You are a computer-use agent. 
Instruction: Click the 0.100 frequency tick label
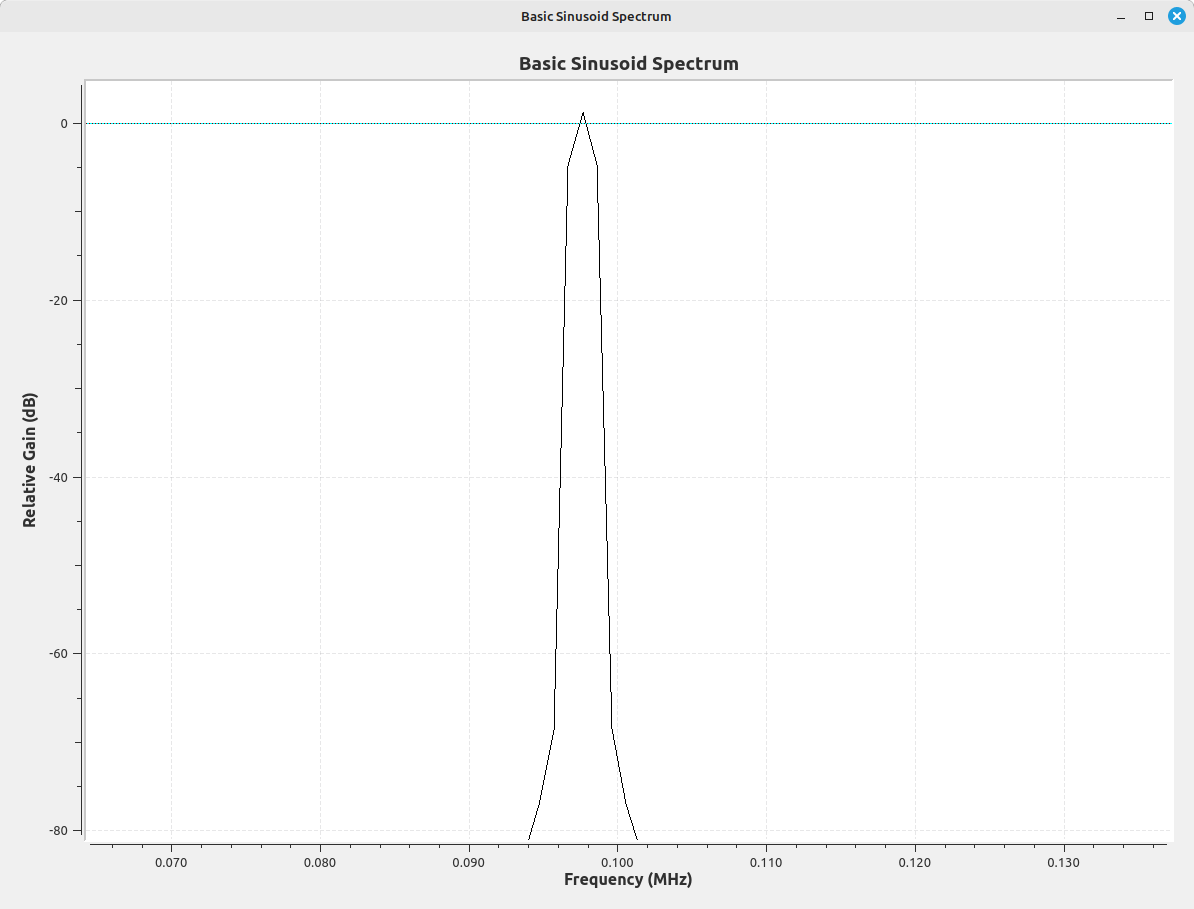coord(617,861)
